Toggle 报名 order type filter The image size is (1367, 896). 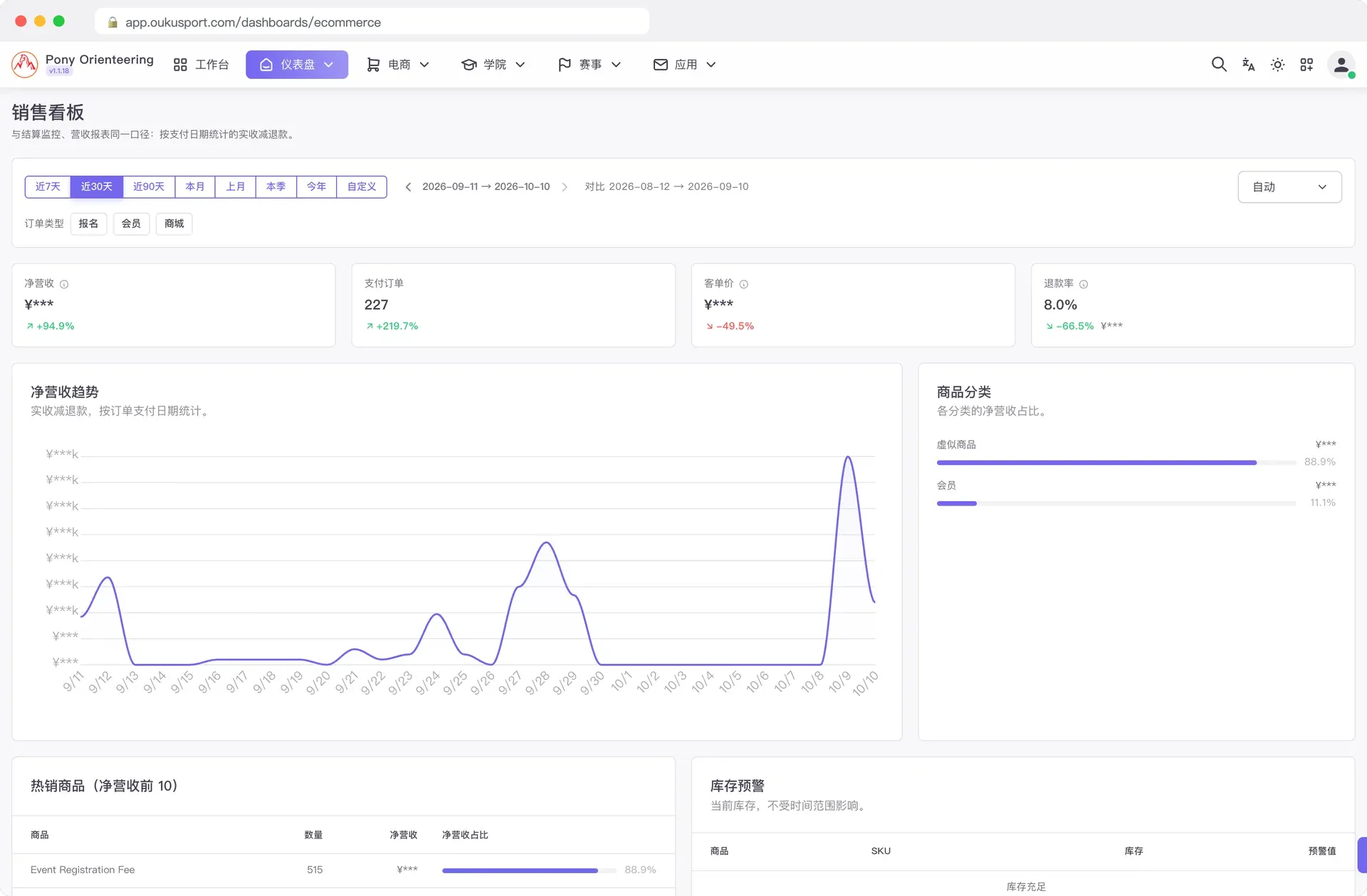(x=88, y=223)
